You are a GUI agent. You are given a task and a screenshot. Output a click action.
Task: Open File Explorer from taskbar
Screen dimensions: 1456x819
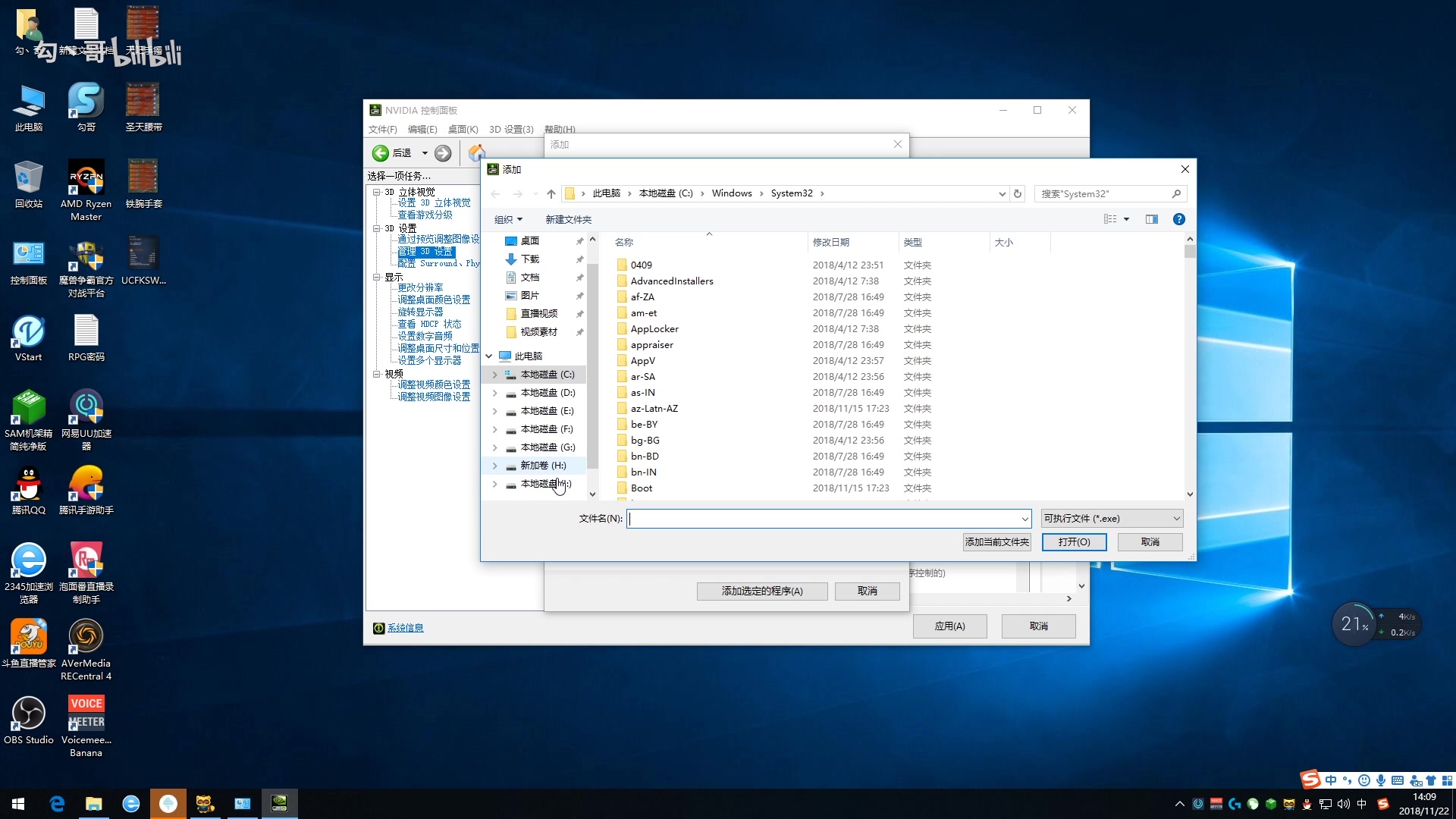pyautogui.click(x=94, y=804)
